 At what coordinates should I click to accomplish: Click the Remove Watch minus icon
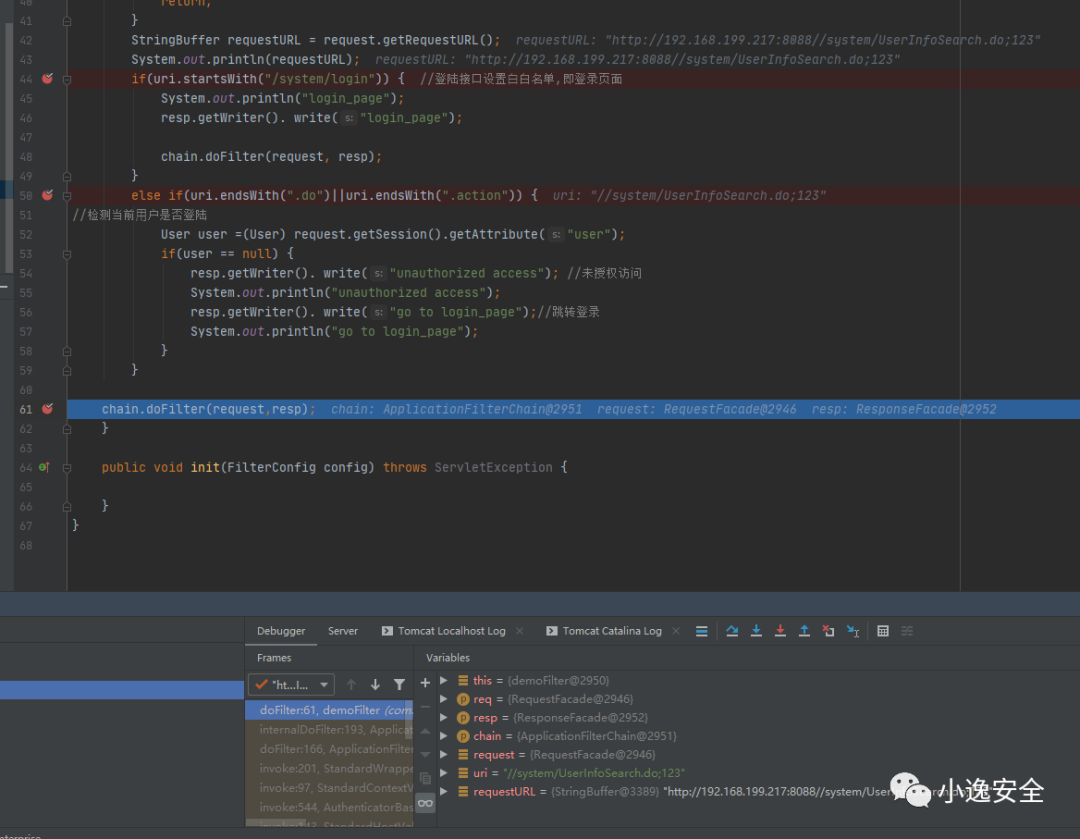coord(425,706)
